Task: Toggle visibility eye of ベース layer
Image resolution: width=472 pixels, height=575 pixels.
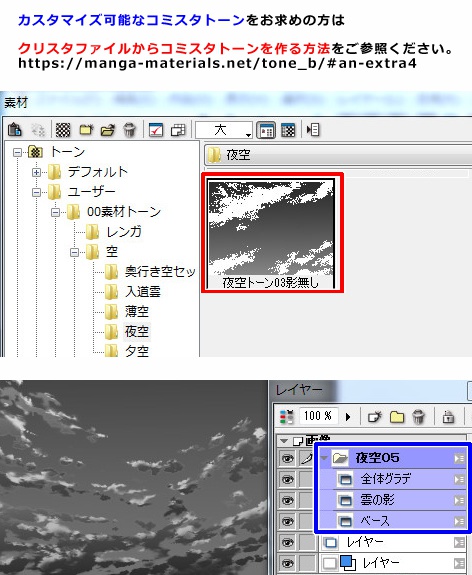Action: [287, 521]
